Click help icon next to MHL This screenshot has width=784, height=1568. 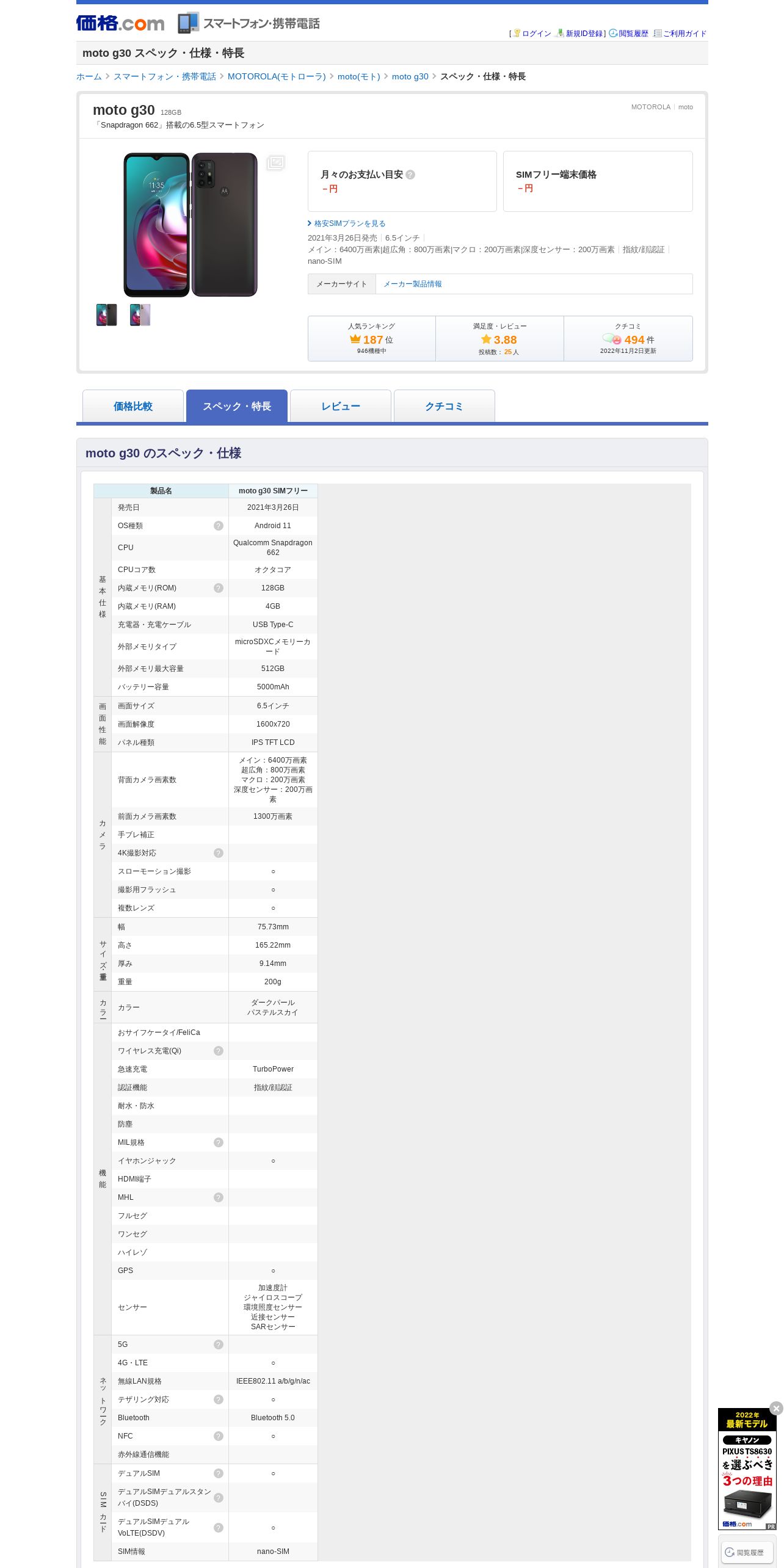(219, 1197)
